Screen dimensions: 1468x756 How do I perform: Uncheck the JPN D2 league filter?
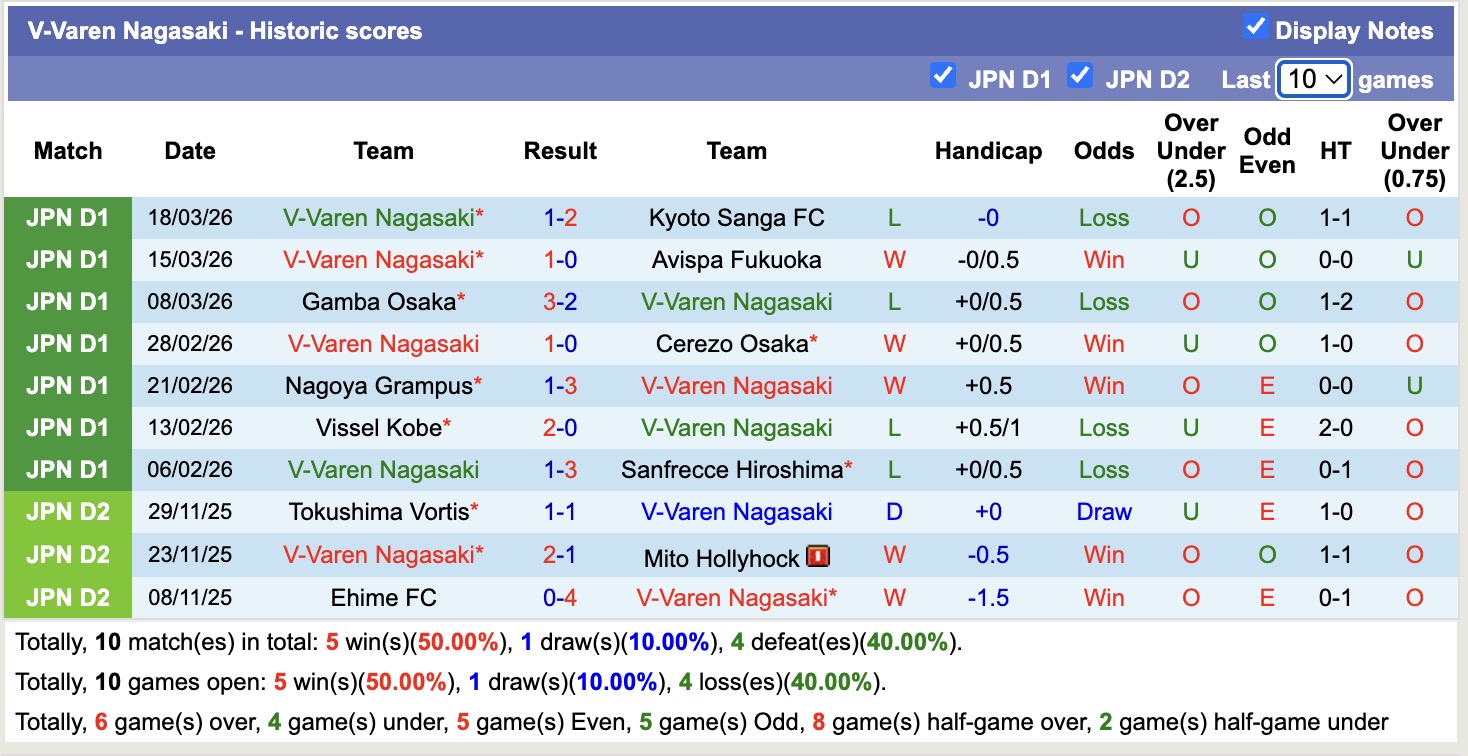tap(1080, 75)
